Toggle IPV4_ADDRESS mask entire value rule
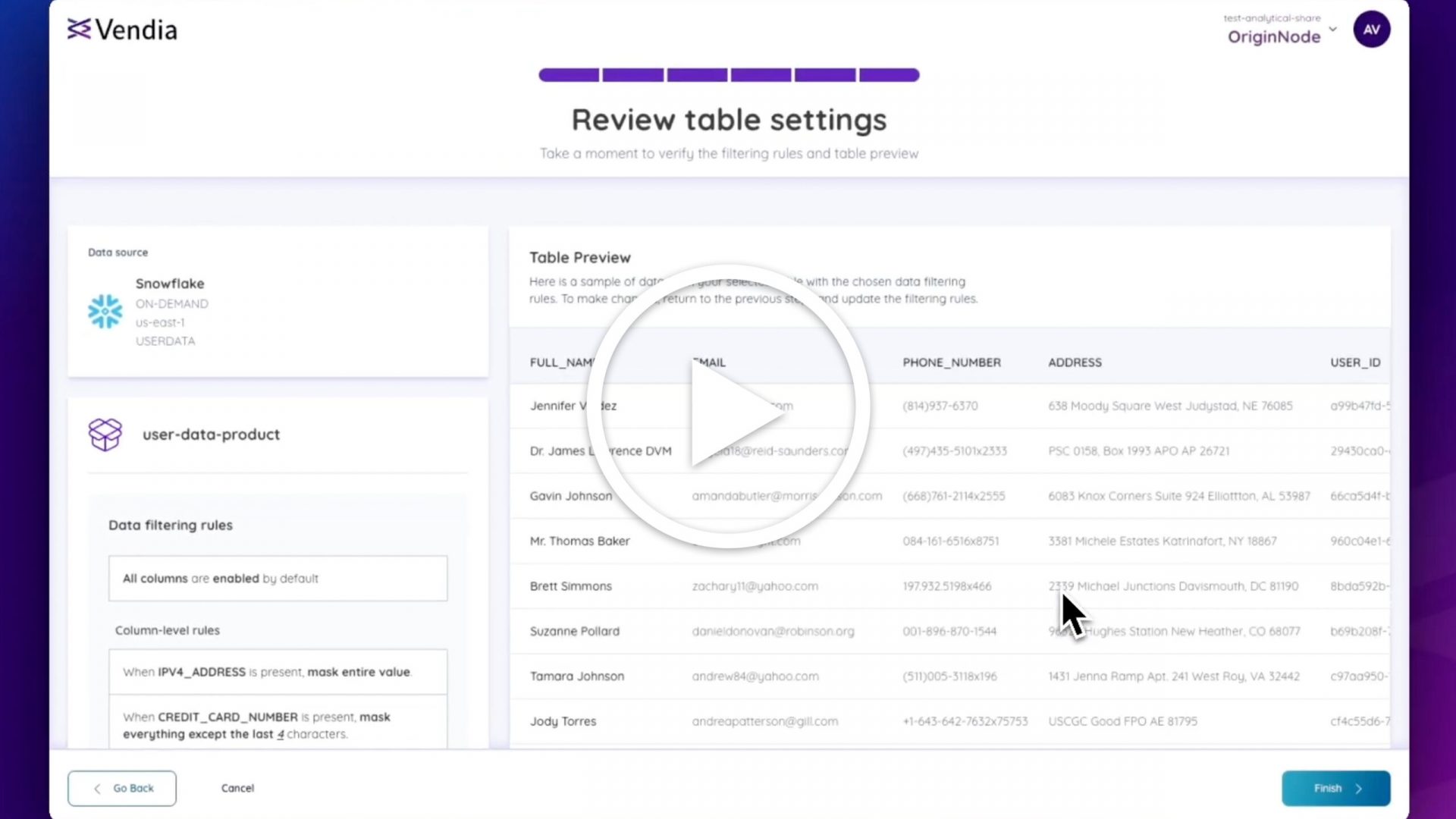1456x819 pixels. [277, 671]
